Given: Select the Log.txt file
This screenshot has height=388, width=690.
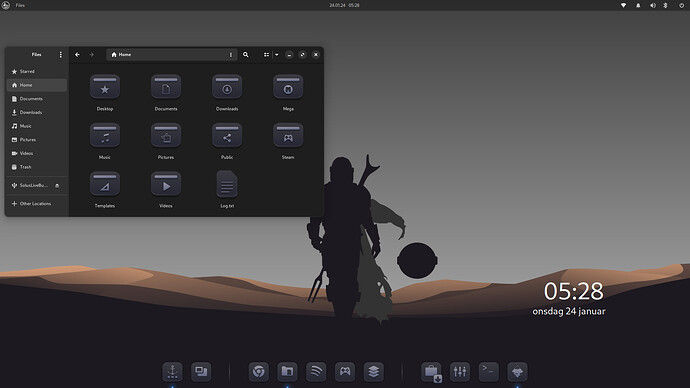Looking at the screenshot, I should coord(227,184).
